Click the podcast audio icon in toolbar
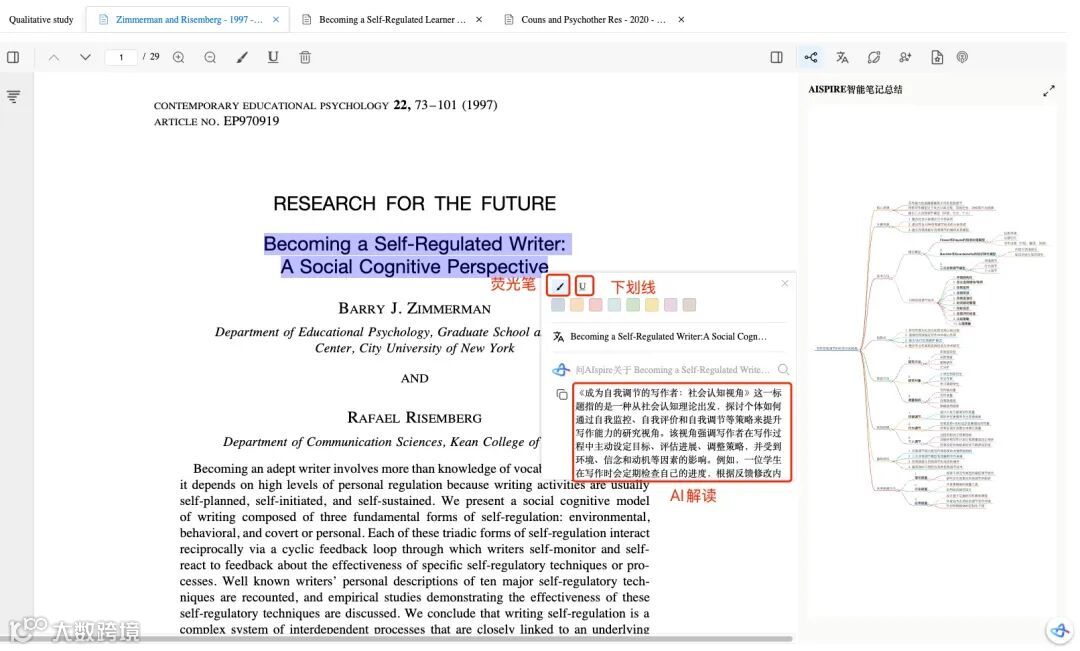Viewport: 1080px width, 651px height. click(x=962, y=57)
